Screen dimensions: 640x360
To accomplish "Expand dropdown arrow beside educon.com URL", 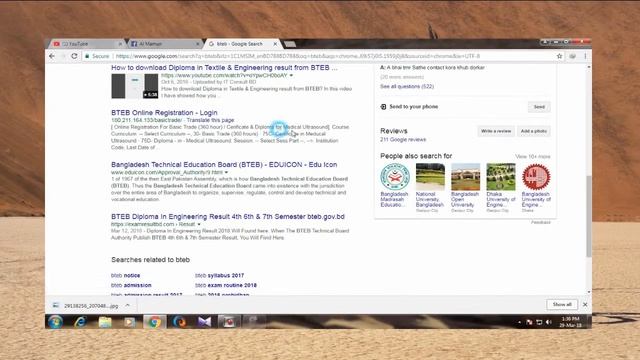I will pos(227,172).
